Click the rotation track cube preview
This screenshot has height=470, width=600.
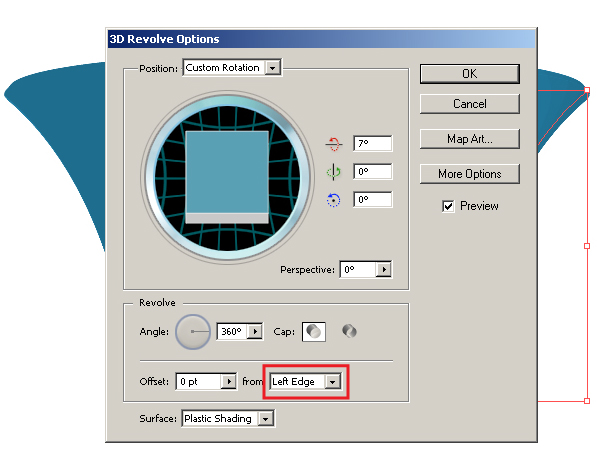click(x=227, y=177)
